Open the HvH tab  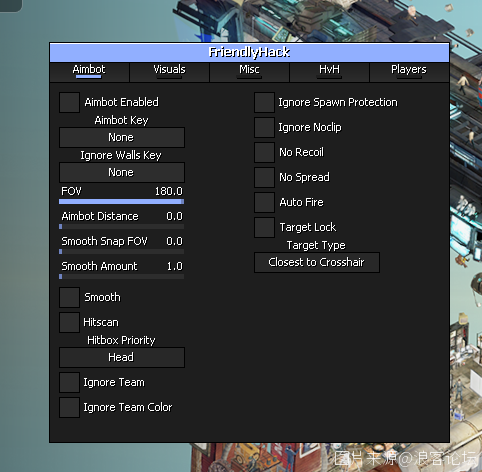tap(329, 72)
